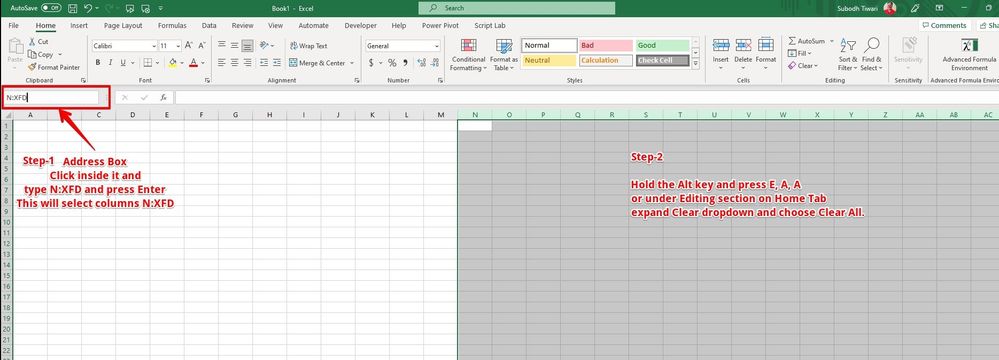This screenshot has width=999, height=360.
Task: Open the Font Color dropdown arrow
Action: pos(202,63)
